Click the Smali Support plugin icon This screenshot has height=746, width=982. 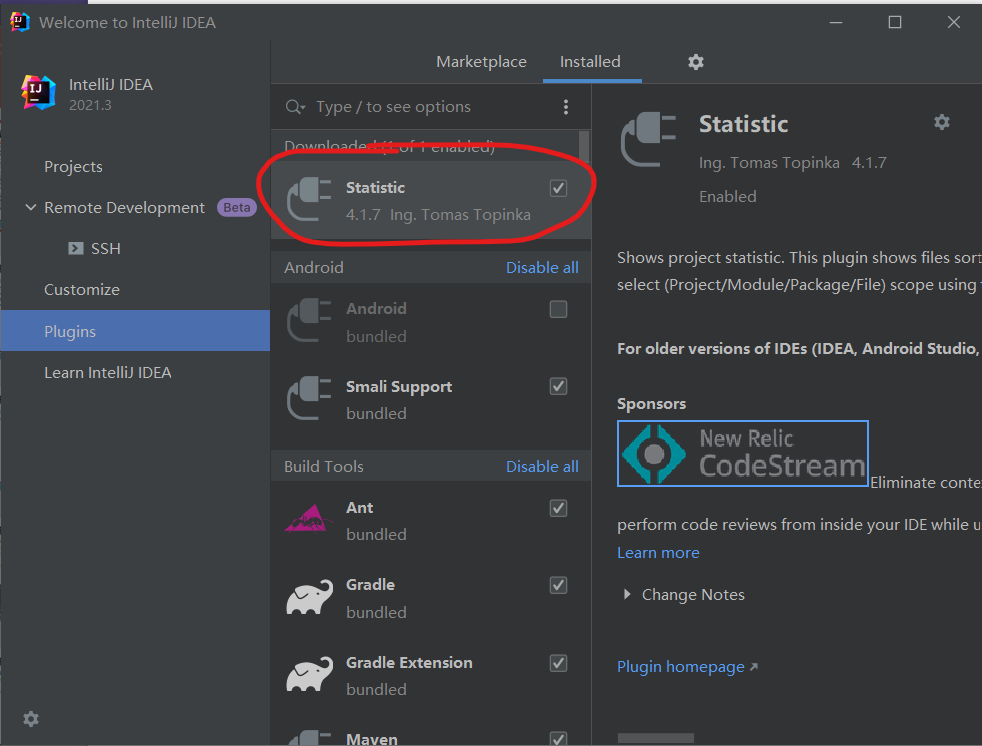tap(309, 398)
